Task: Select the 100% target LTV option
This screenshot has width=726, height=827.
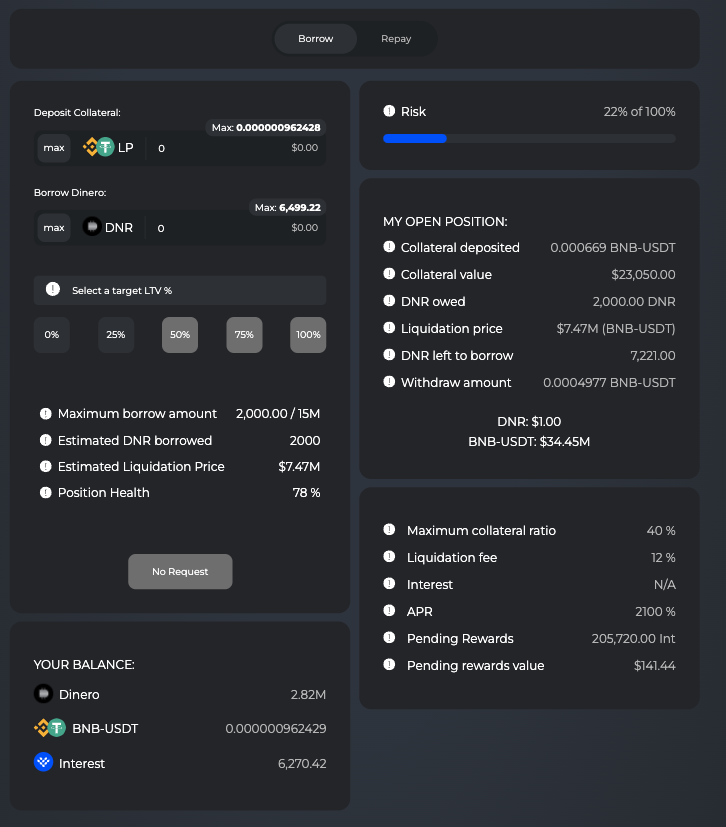Action: point(308,334)
